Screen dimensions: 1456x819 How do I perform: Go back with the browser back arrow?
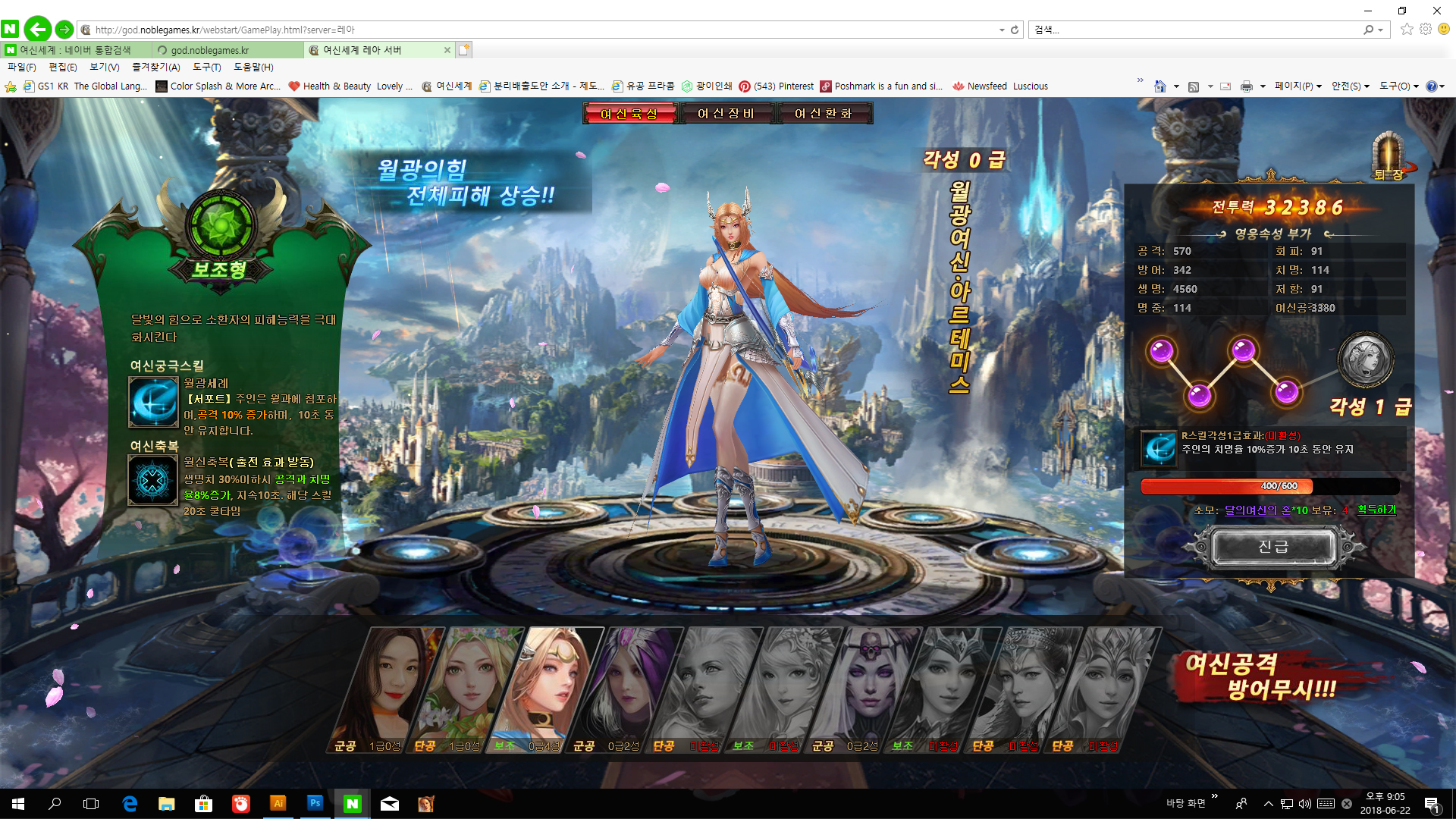[x=37, y=30]
